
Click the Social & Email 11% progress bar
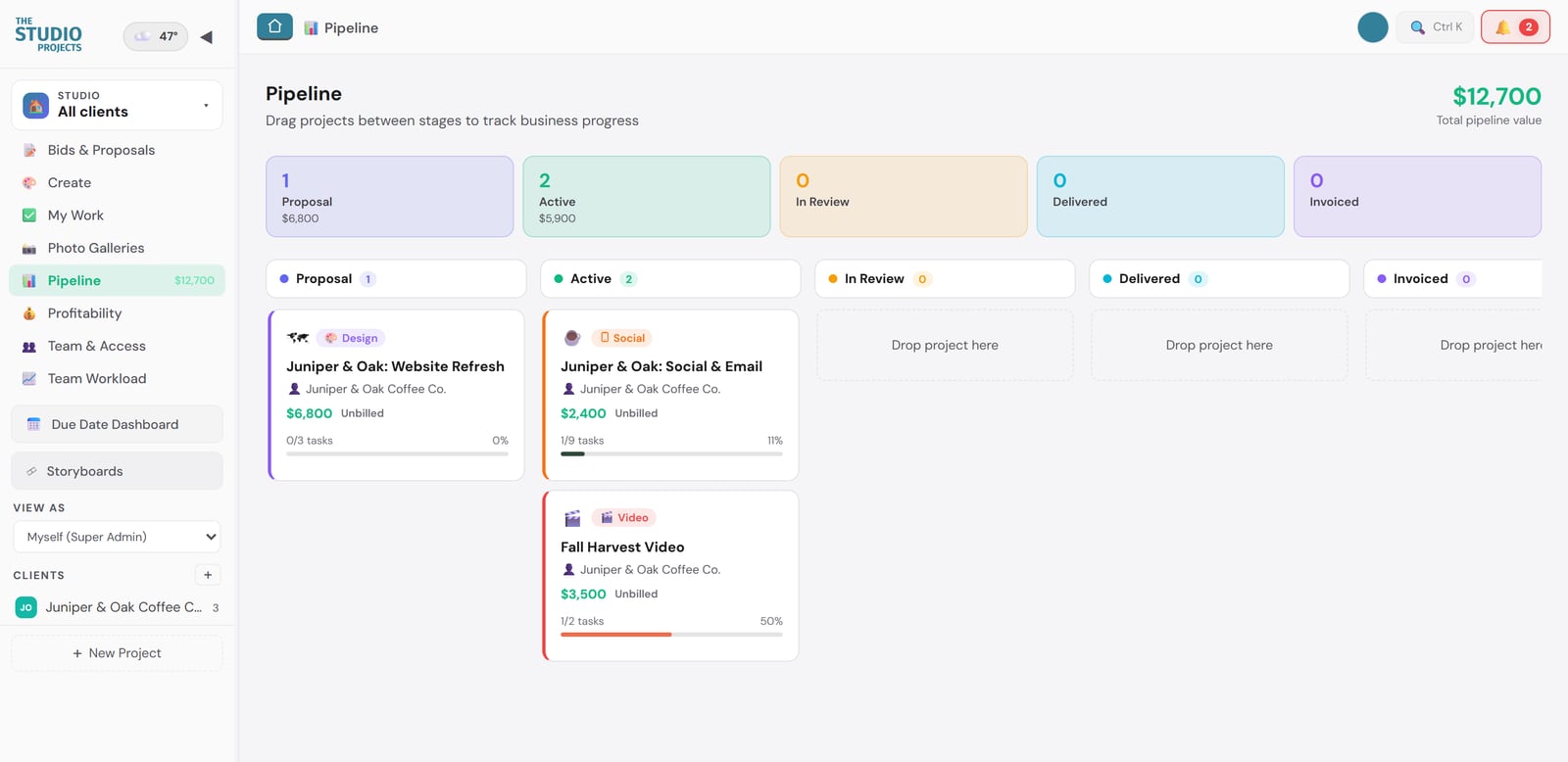pyautogui.click(x=671, y=453)
